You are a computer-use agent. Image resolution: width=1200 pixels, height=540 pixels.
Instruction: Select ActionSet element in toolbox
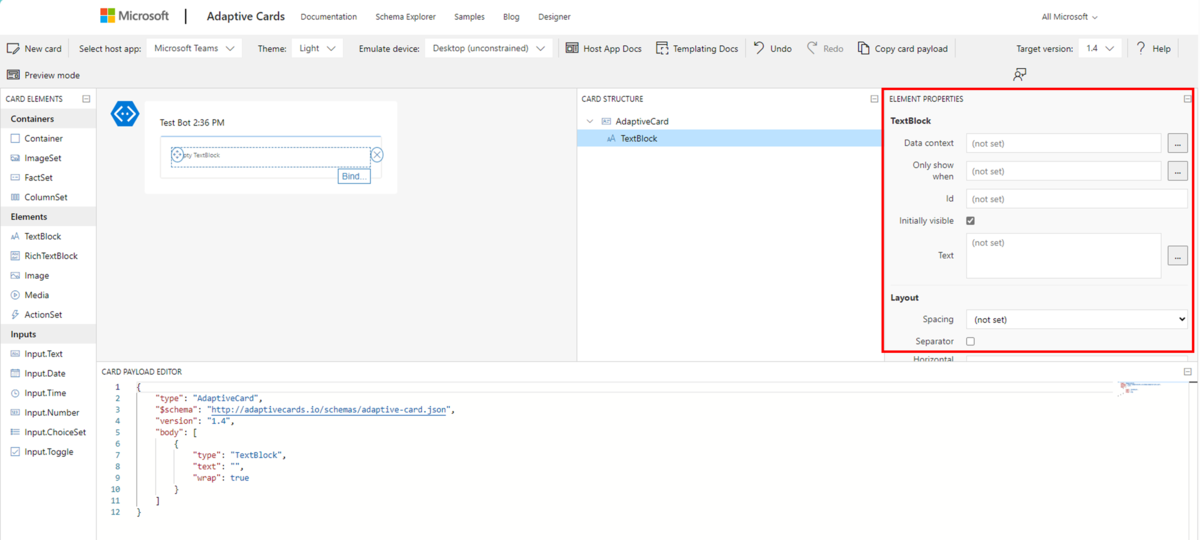click(x=48, y=315)
